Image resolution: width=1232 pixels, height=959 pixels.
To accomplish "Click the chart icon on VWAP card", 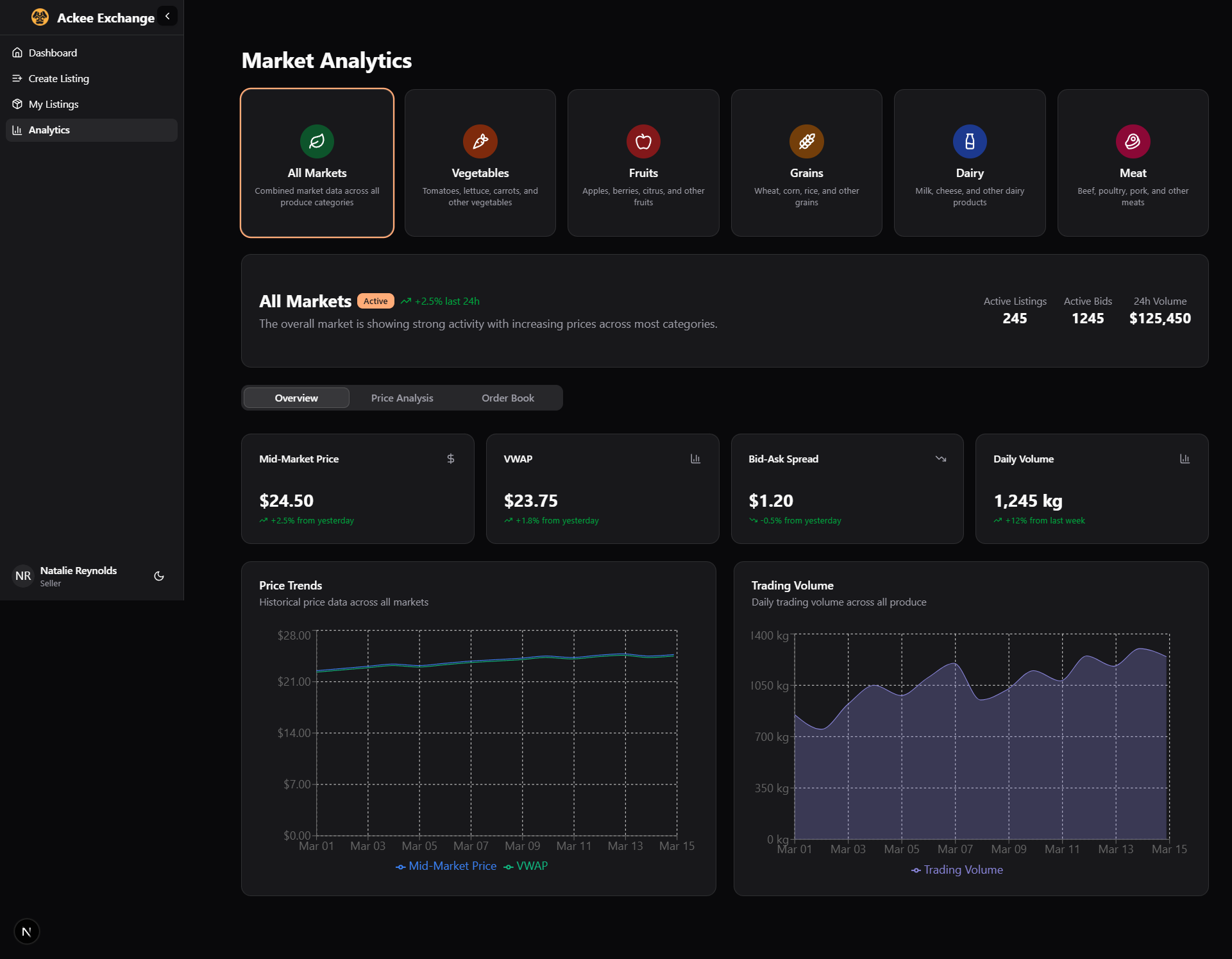I will [695, 459].
